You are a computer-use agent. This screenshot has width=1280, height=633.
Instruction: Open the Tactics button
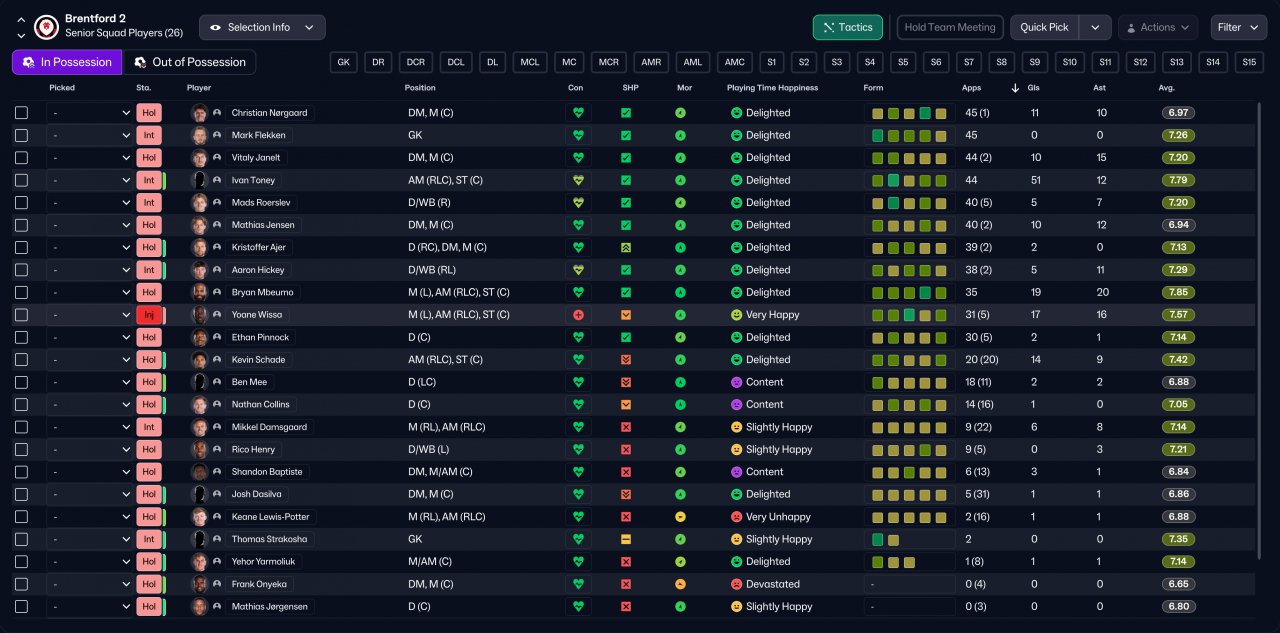pyautogui.click(x=847, y=27)
